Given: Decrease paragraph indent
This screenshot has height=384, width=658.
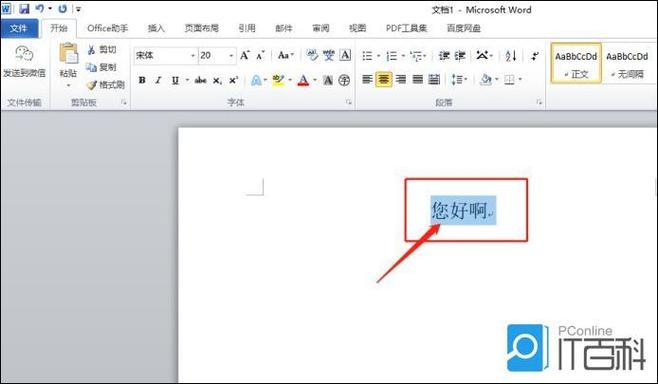Looking at the screenshot, I should 444,55.
